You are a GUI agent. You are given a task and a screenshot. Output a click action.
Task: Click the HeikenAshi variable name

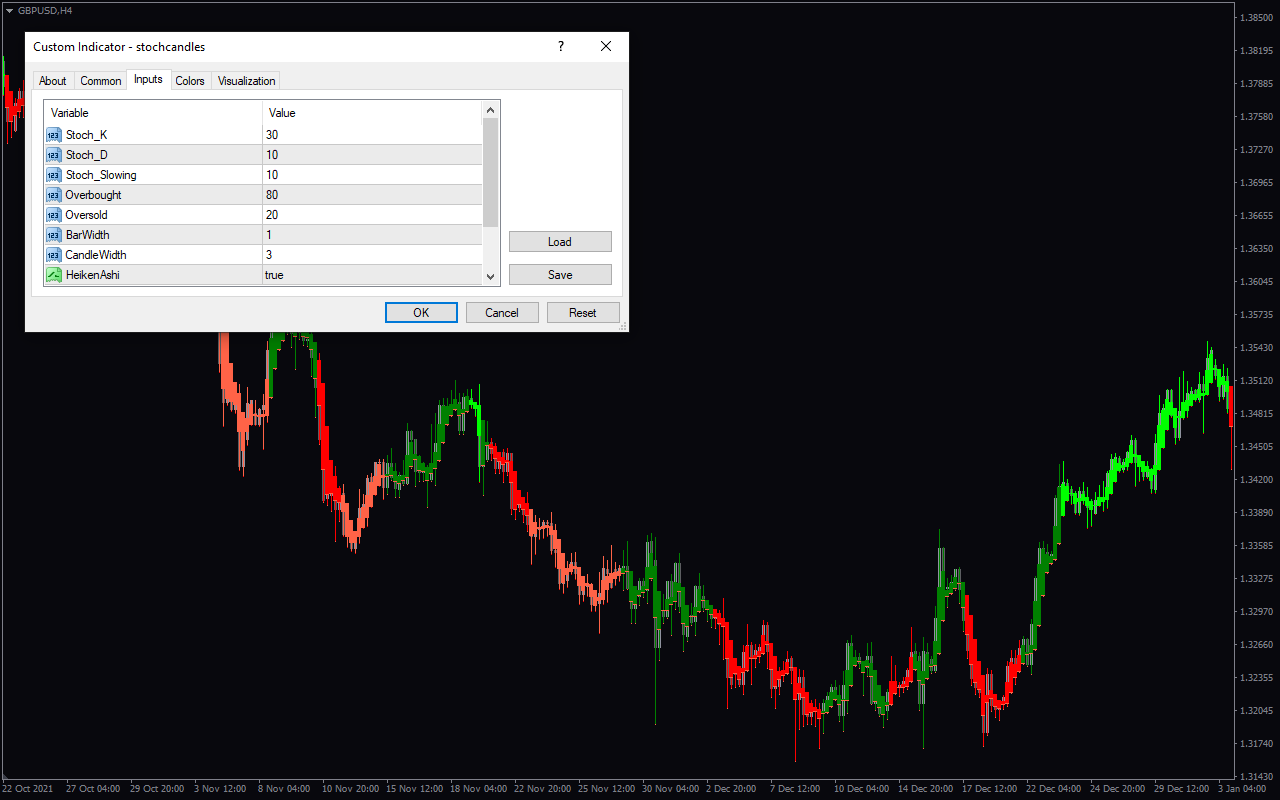(93, 275)
